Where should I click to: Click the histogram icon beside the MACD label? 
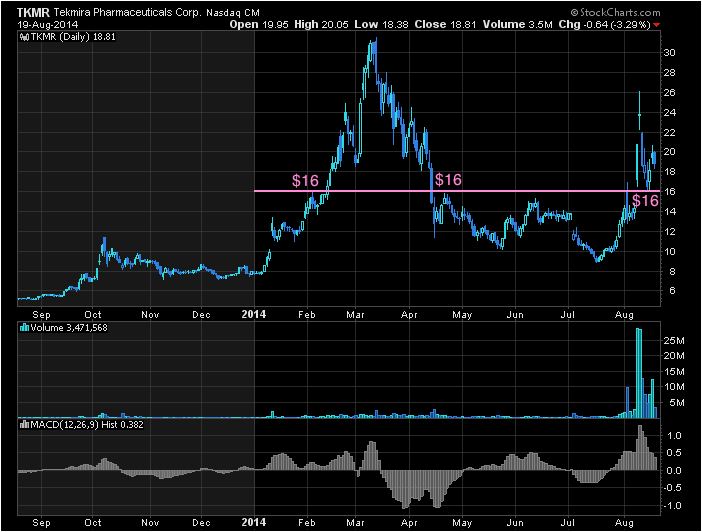pos(24,425)
